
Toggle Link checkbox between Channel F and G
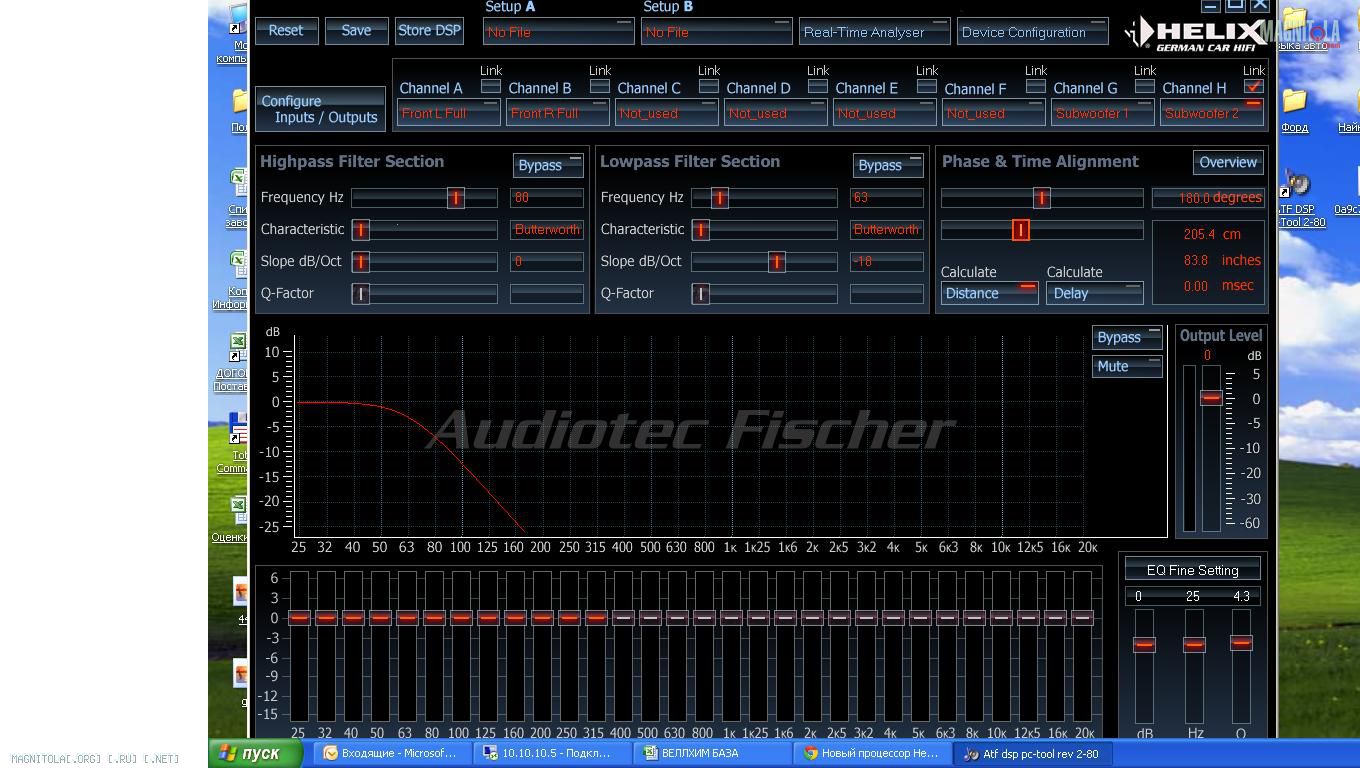(1036, 86)
